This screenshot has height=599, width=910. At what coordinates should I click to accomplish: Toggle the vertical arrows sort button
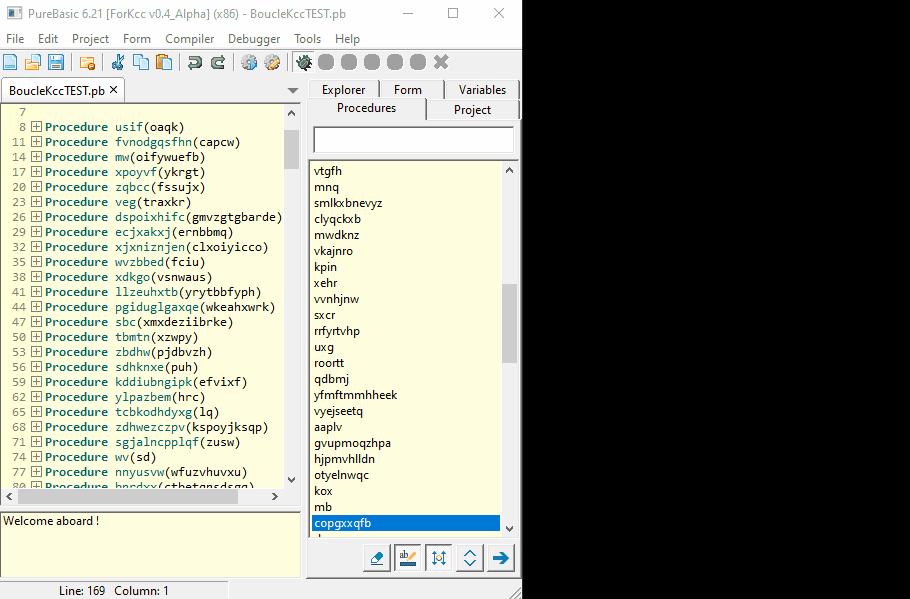[x=439, y=558]
